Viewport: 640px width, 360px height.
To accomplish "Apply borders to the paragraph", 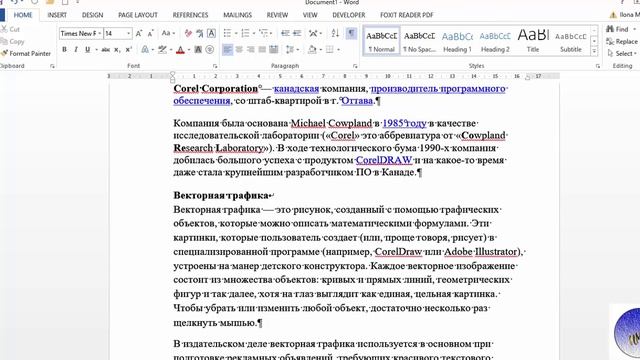I will pyautogui.click(x=329, y=50).
